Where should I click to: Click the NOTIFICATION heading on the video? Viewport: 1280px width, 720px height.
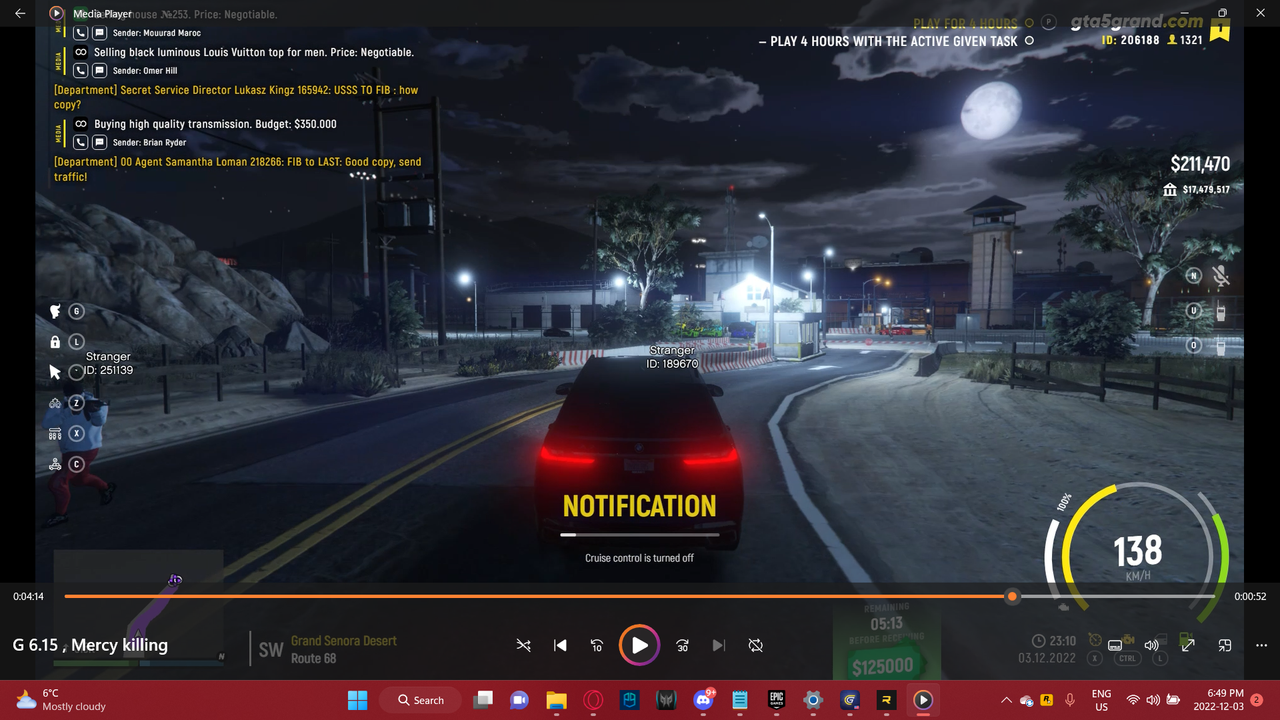(x=639, y=506)
